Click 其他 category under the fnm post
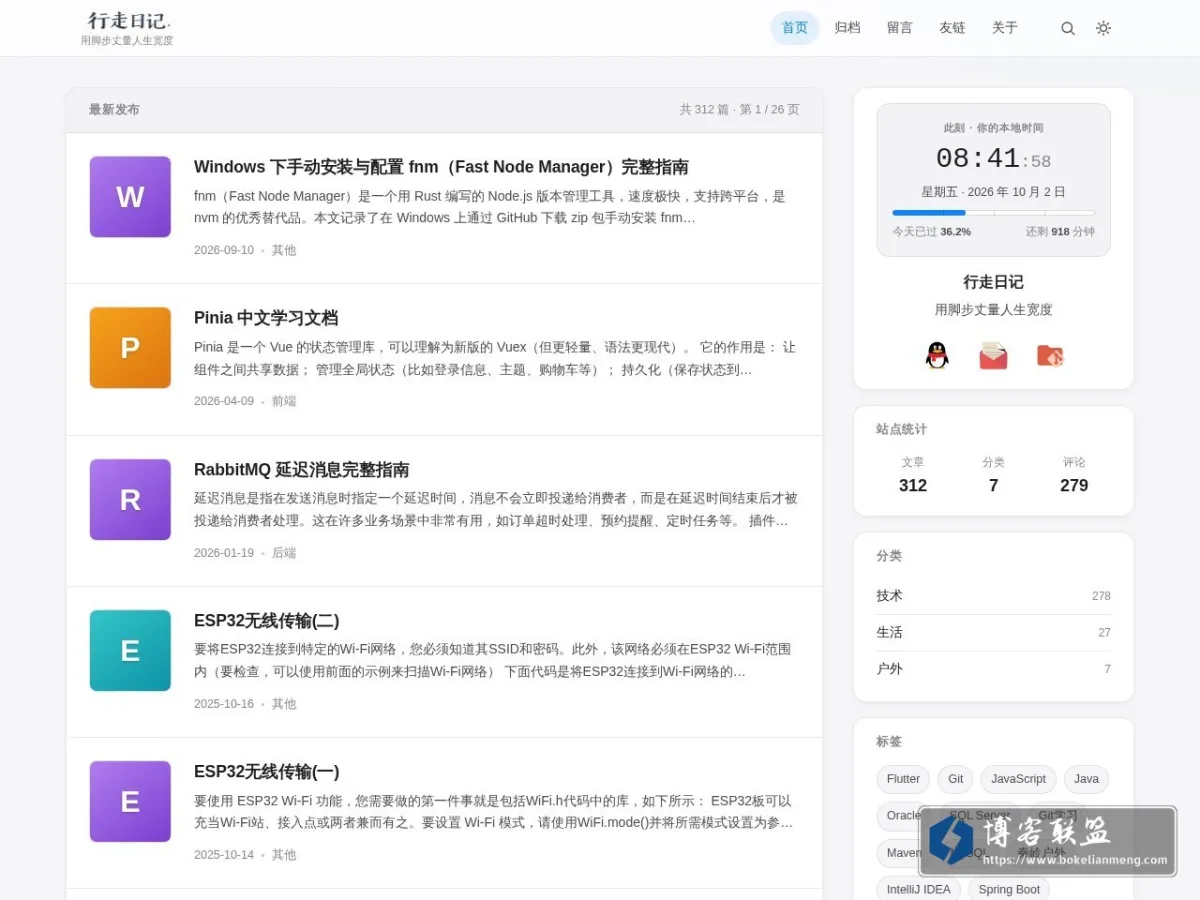This screenshot has width=1200, height=900. click(x=284, y=250)
